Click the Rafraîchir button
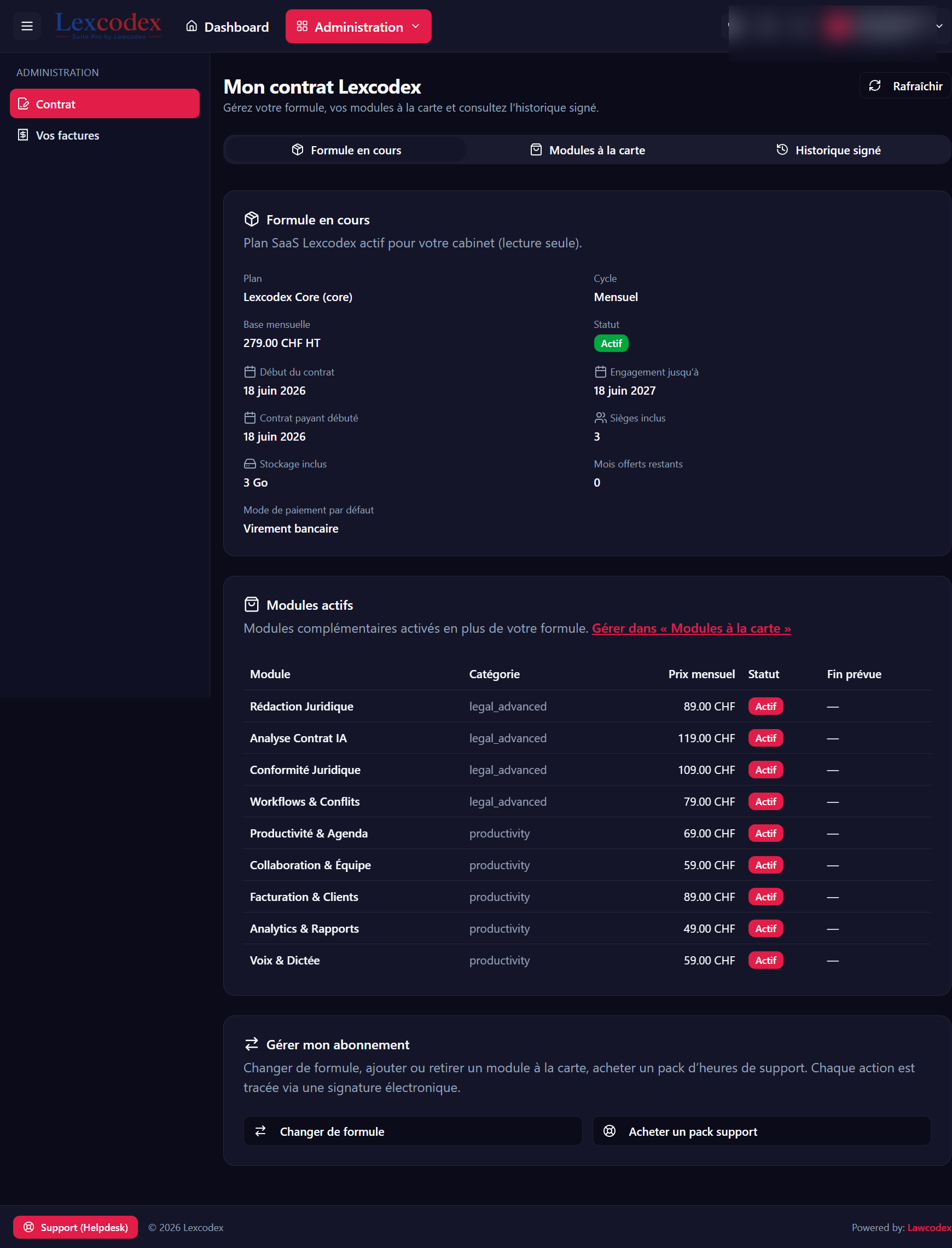The height and width of the screenshot is (1248, 952). click(x=904, y=86)
